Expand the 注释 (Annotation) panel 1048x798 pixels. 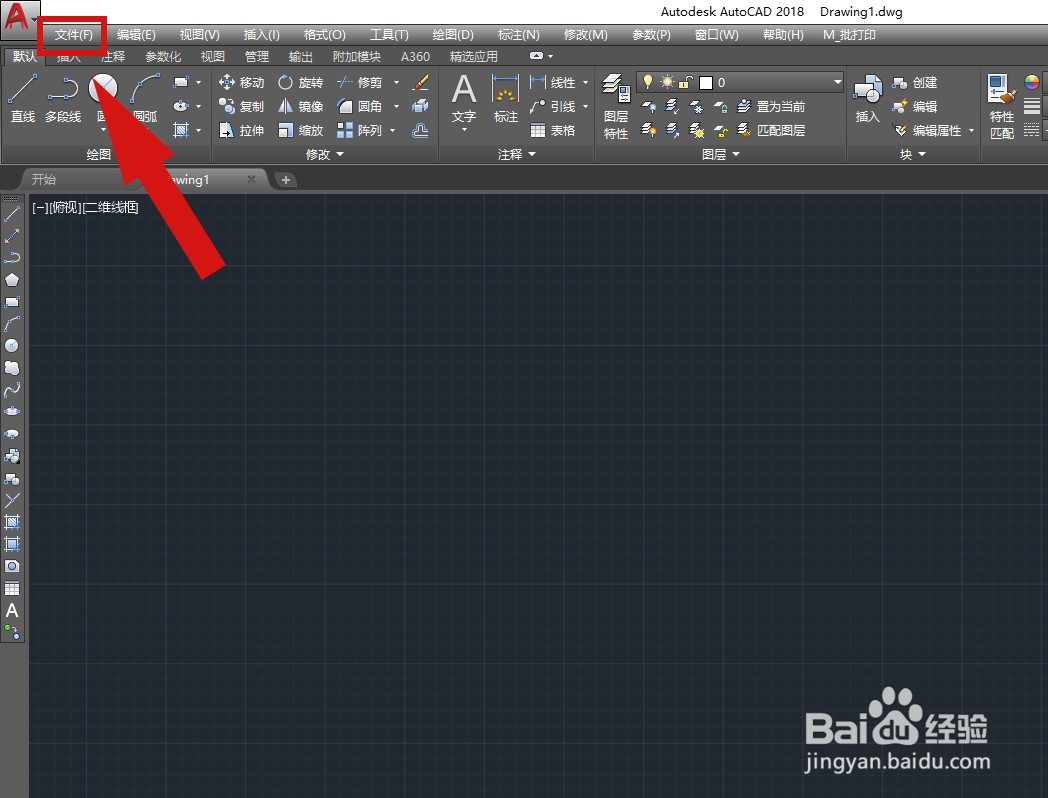[x=517, y=154]
